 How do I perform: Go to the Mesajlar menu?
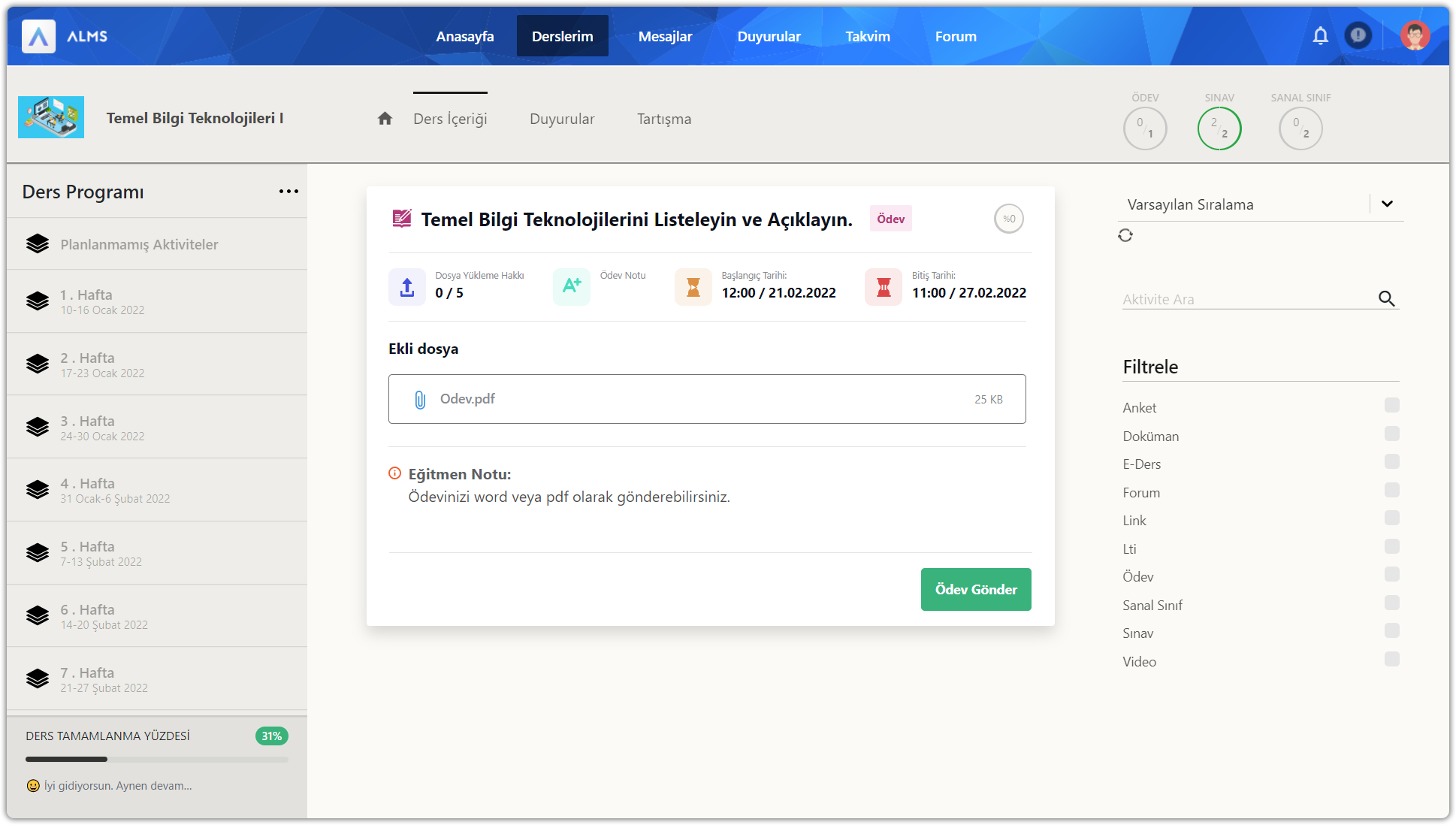[x=665, y=36]
